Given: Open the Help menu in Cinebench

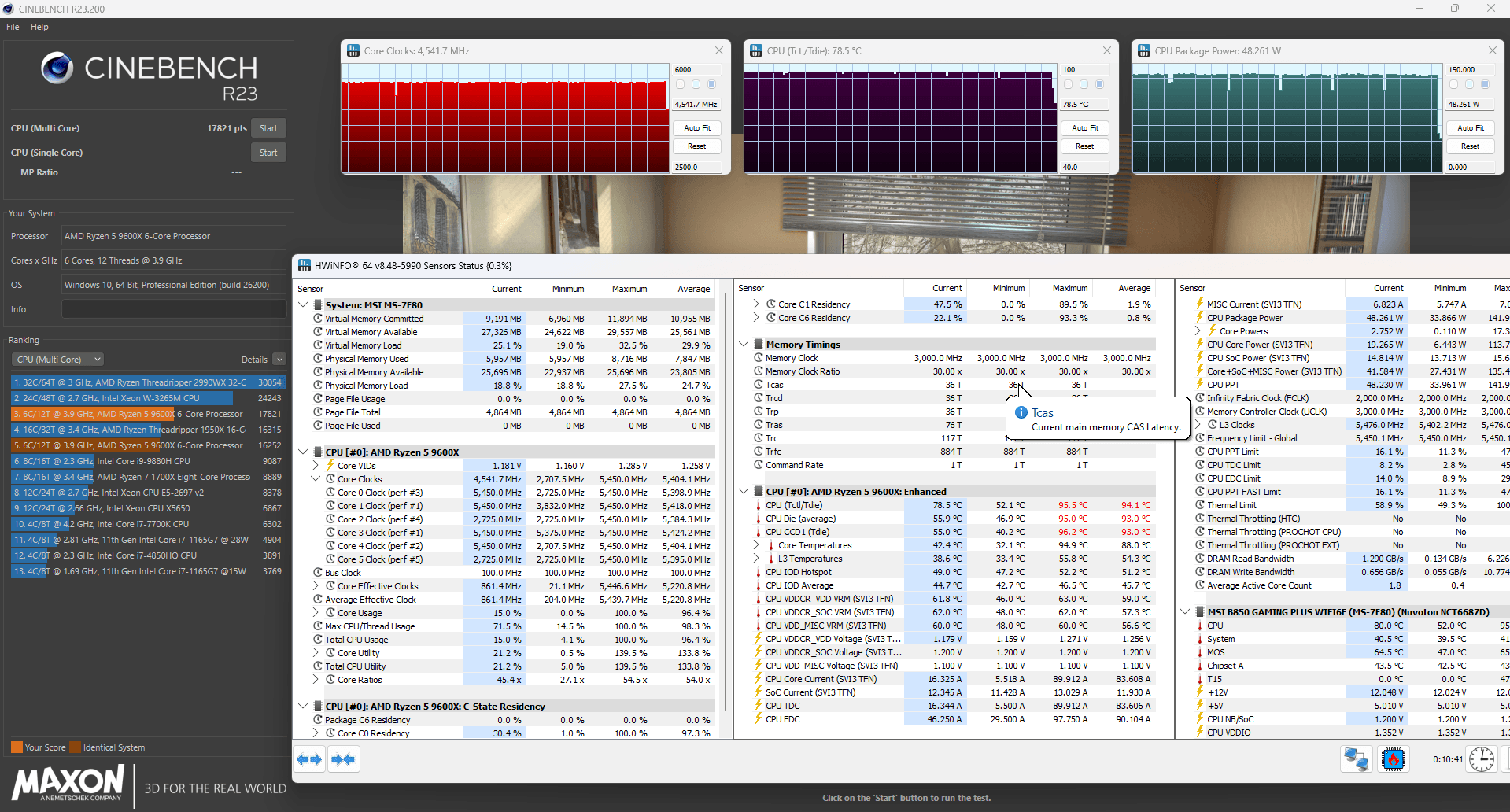Looking at the screenshot, I should pyautogui.click(x=39, y=27).
